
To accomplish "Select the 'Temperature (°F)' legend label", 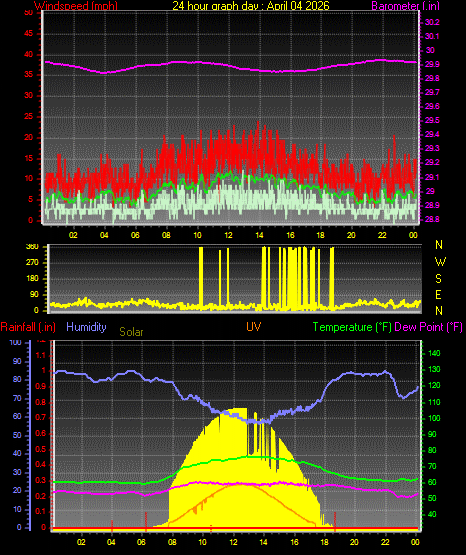I will 352,327.
